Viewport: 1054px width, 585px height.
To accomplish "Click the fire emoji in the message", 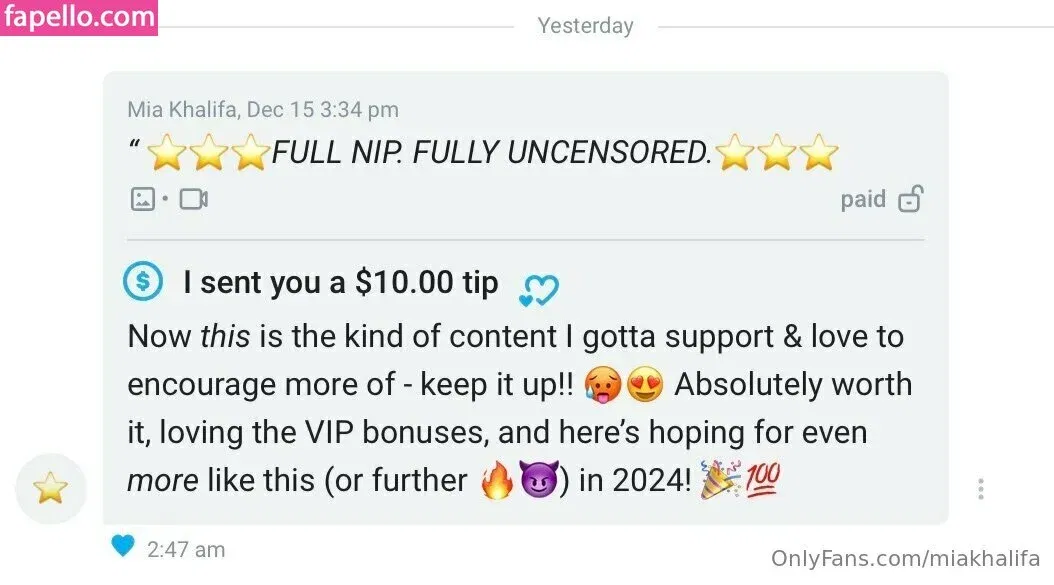I will click(x=497, y=481).
